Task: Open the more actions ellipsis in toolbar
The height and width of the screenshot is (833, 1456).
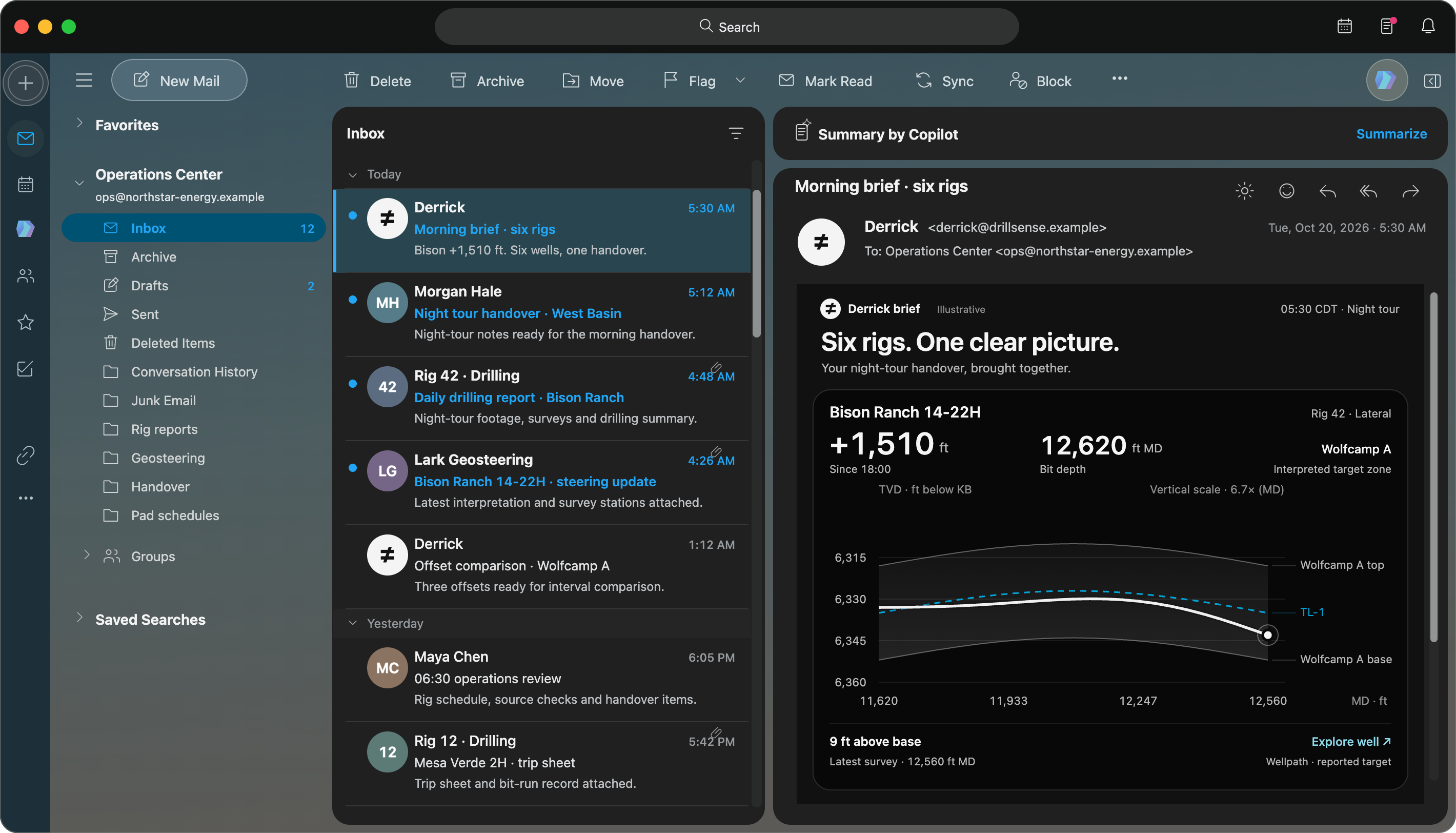Action: (1119, 78)
